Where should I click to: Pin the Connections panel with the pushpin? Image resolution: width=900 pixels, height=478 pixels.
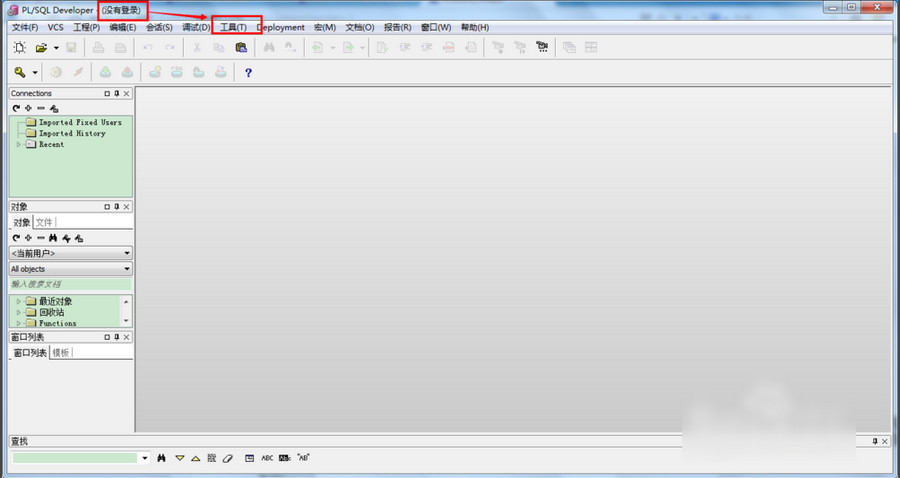117,94
